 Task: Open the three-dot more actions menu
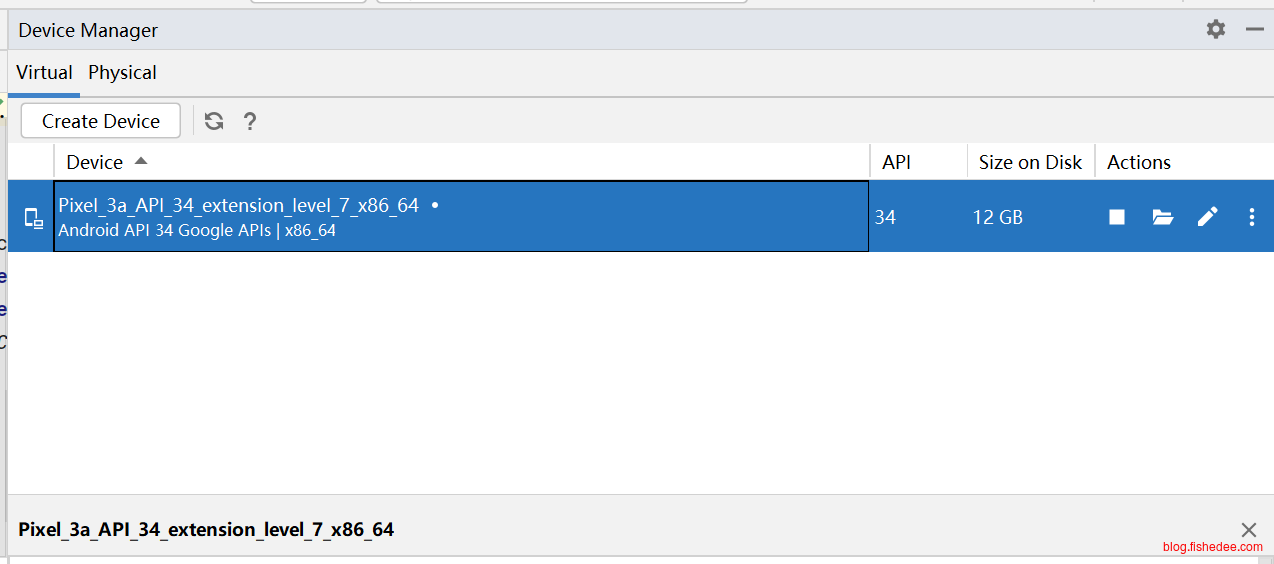click(1252, 217)
